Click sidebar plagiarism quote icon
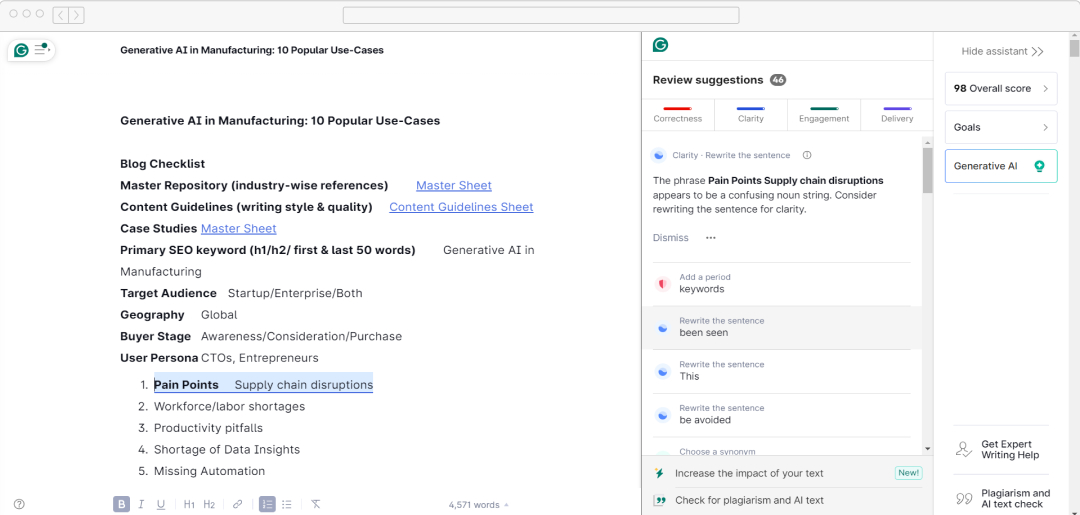This screenshot has width=1080, height=515. click(x=963, y=498)
